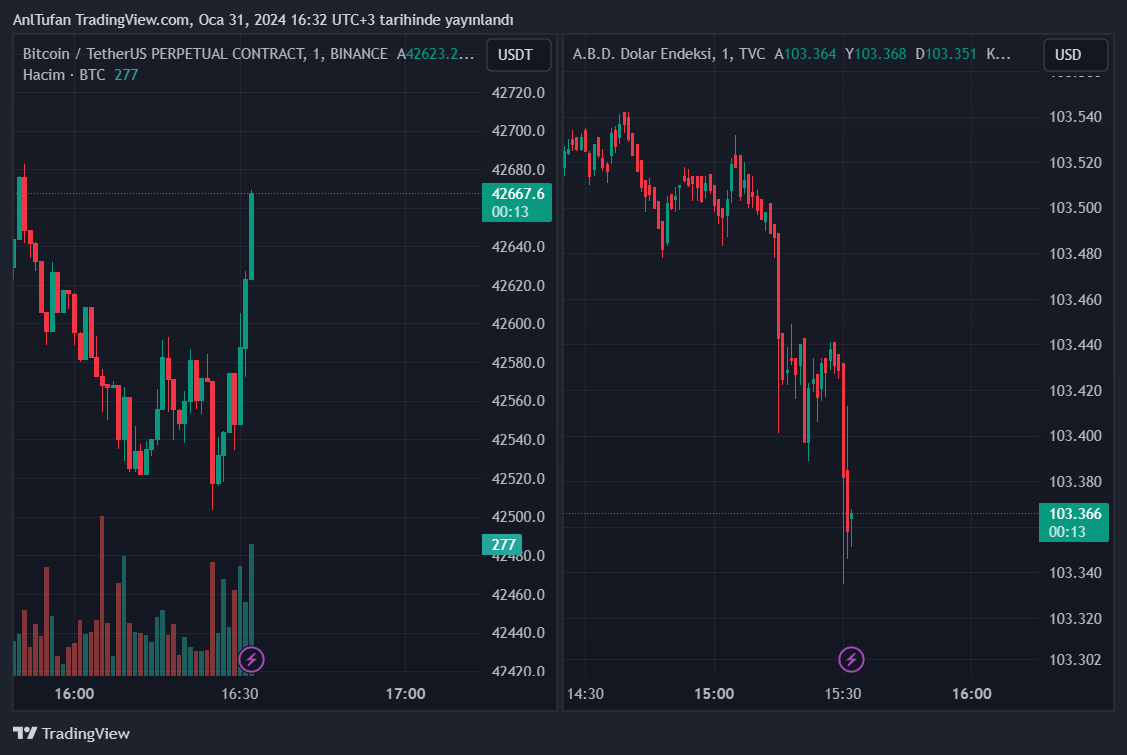1127x755 pixels.
Task: Click the lightning icon on Dollar Index chart
Action: click(x=851, y=659)
